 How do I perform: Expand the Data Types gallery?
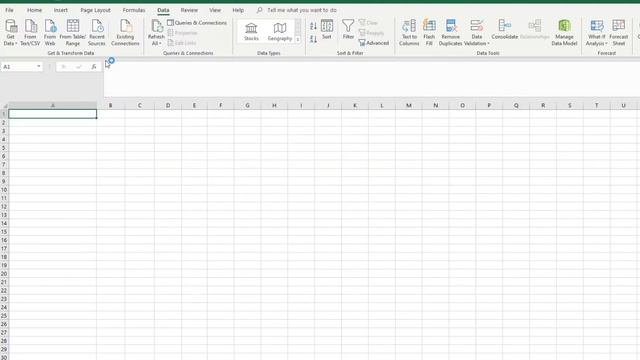point(298,40)
